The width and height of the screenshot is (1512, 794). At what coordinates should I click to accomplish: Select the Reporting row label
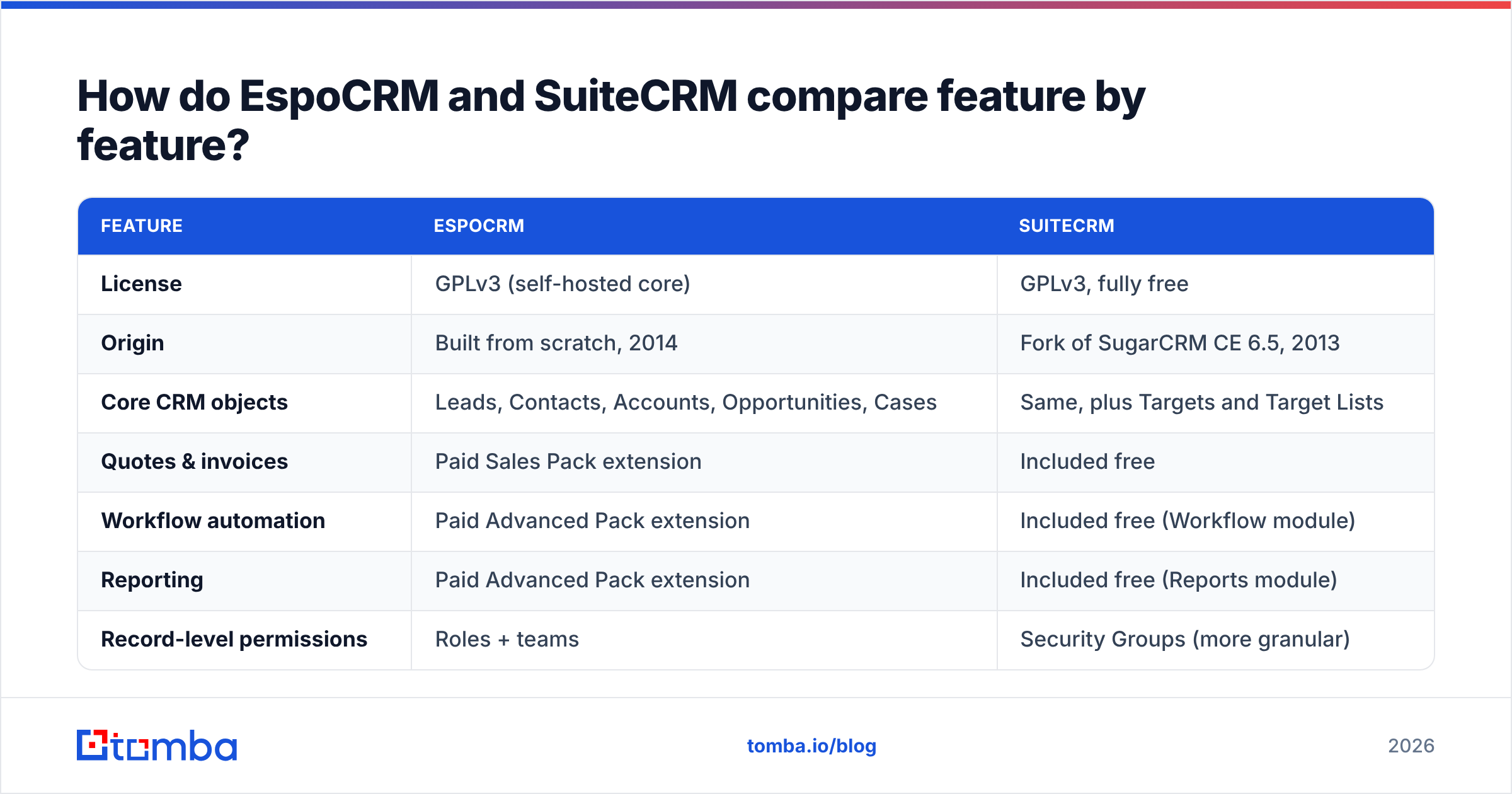tap(152, 580)
